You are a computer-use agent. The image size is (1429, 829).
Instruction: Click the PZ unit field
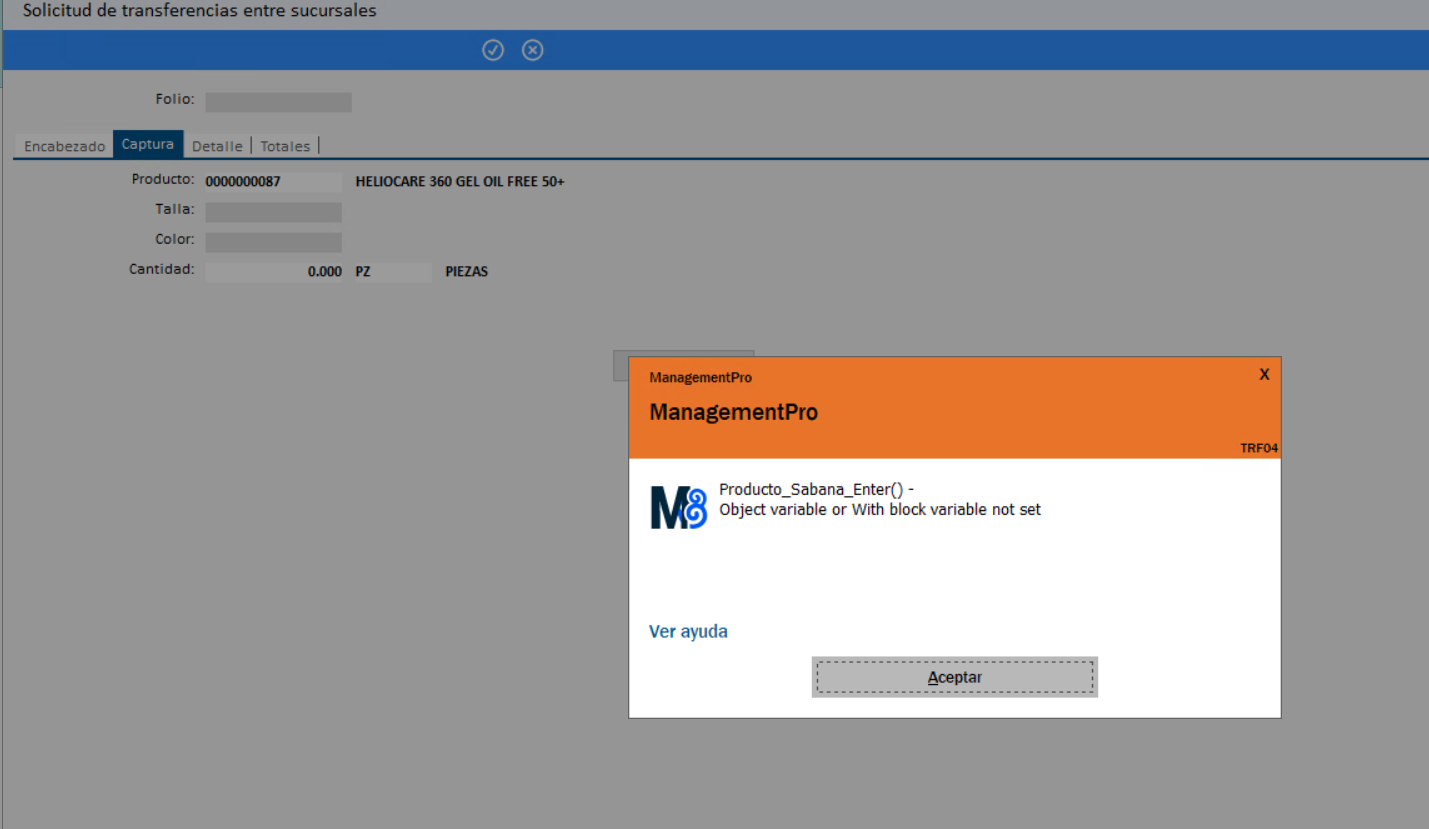click(392, 272)
